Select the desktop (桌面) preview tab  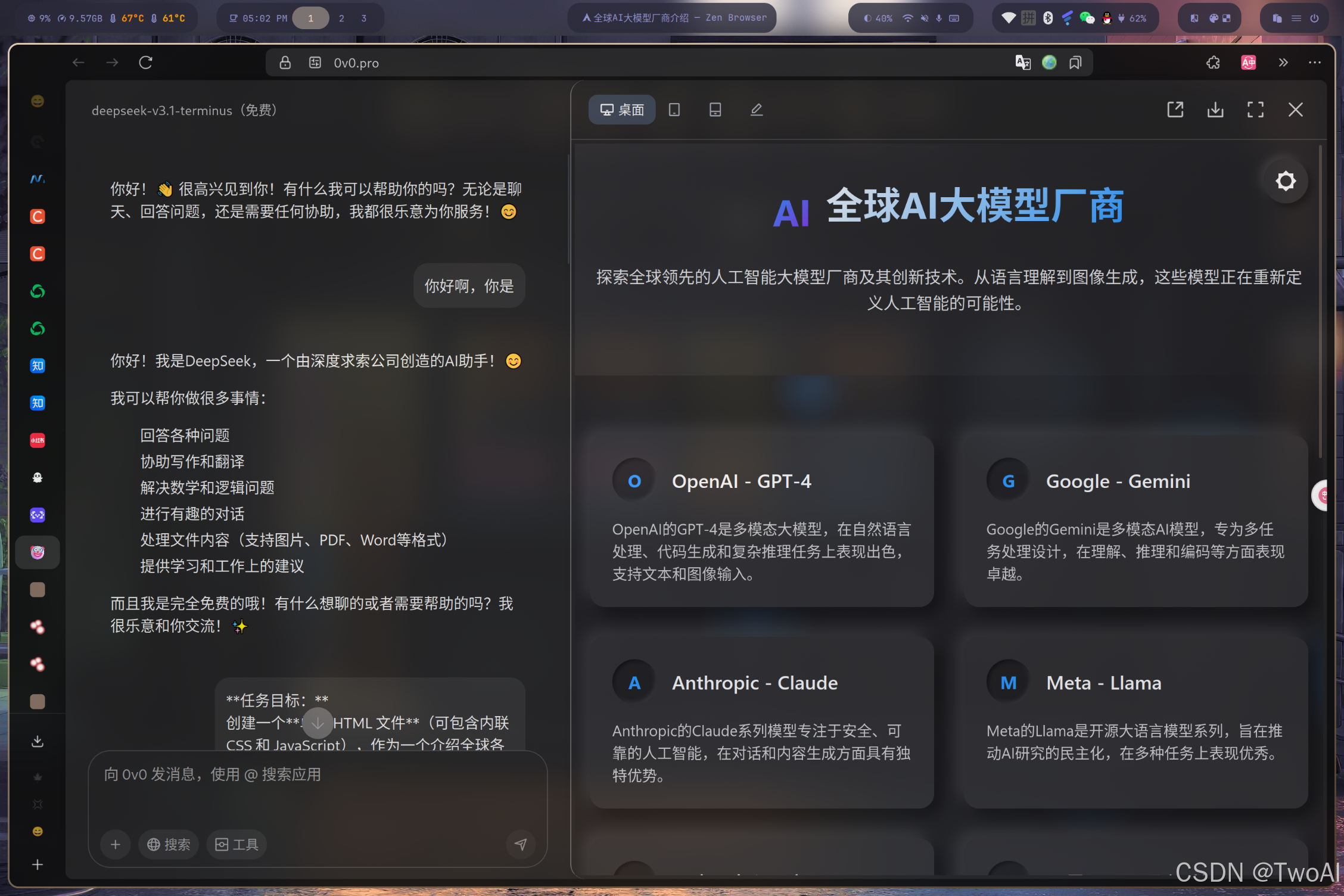(x=622, y=110)
